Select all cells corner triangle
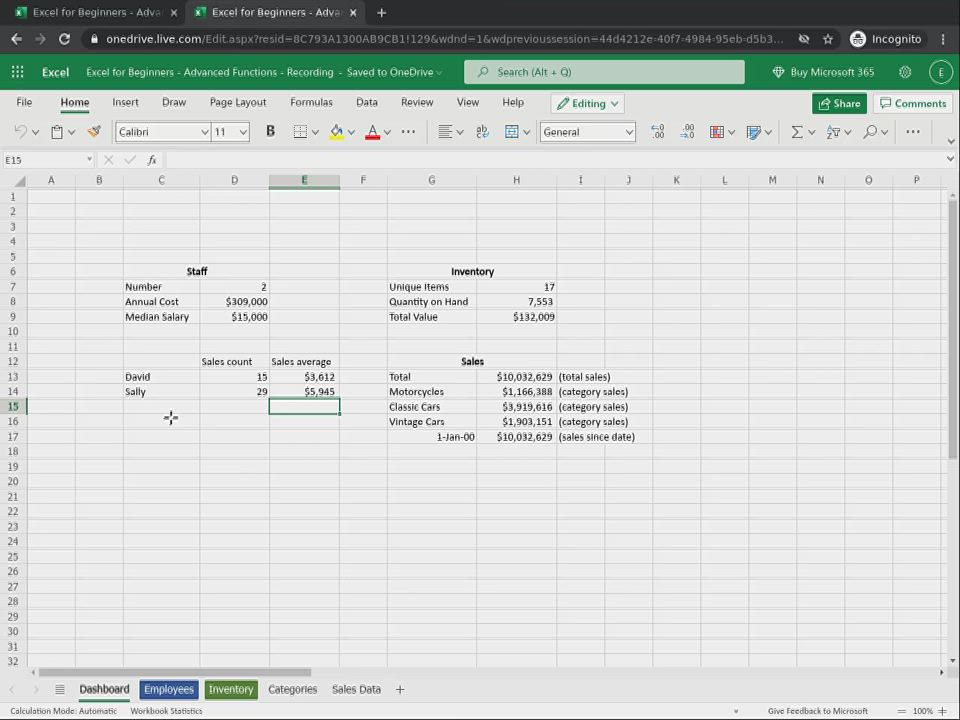 (x=20, y=181)
